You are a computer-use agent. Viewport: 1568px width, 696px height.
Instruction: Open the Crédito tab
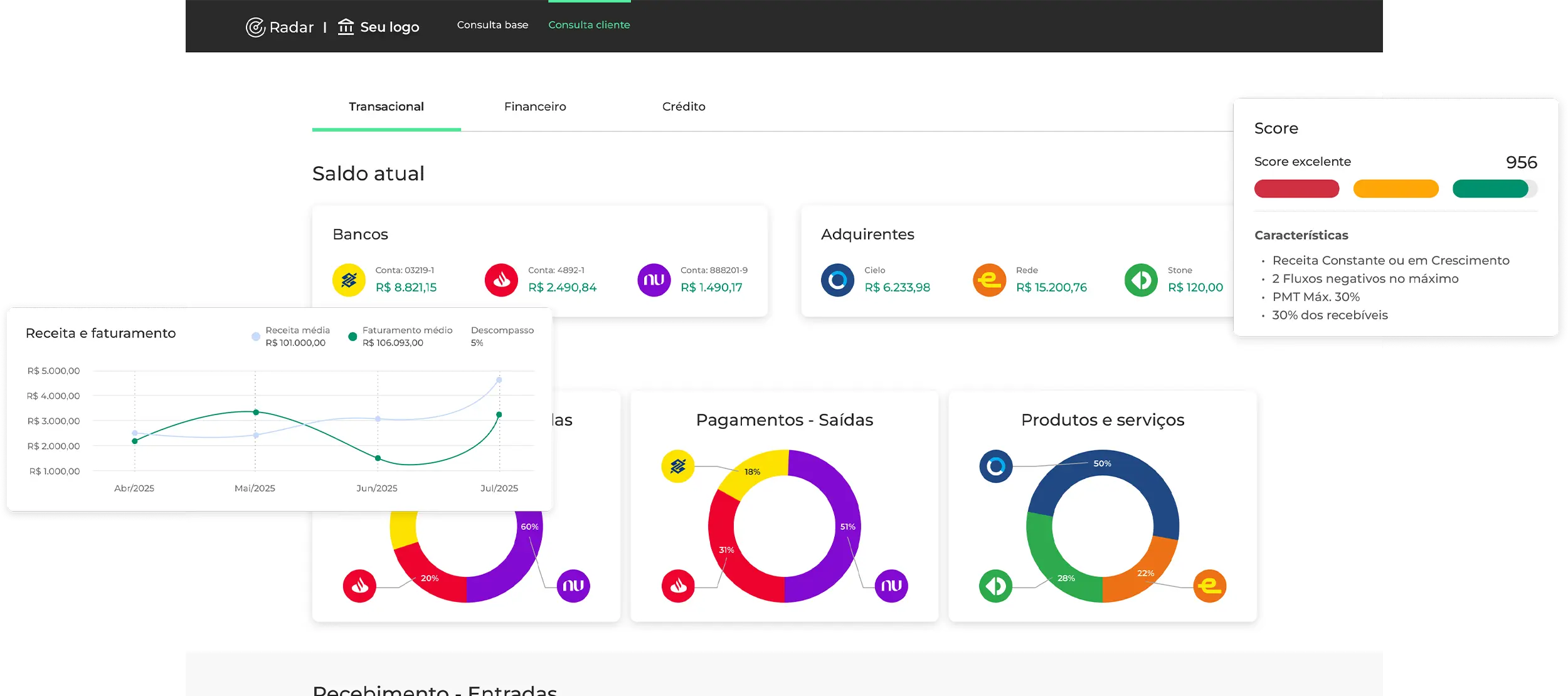pyautogui.click(x=683, y=106)
